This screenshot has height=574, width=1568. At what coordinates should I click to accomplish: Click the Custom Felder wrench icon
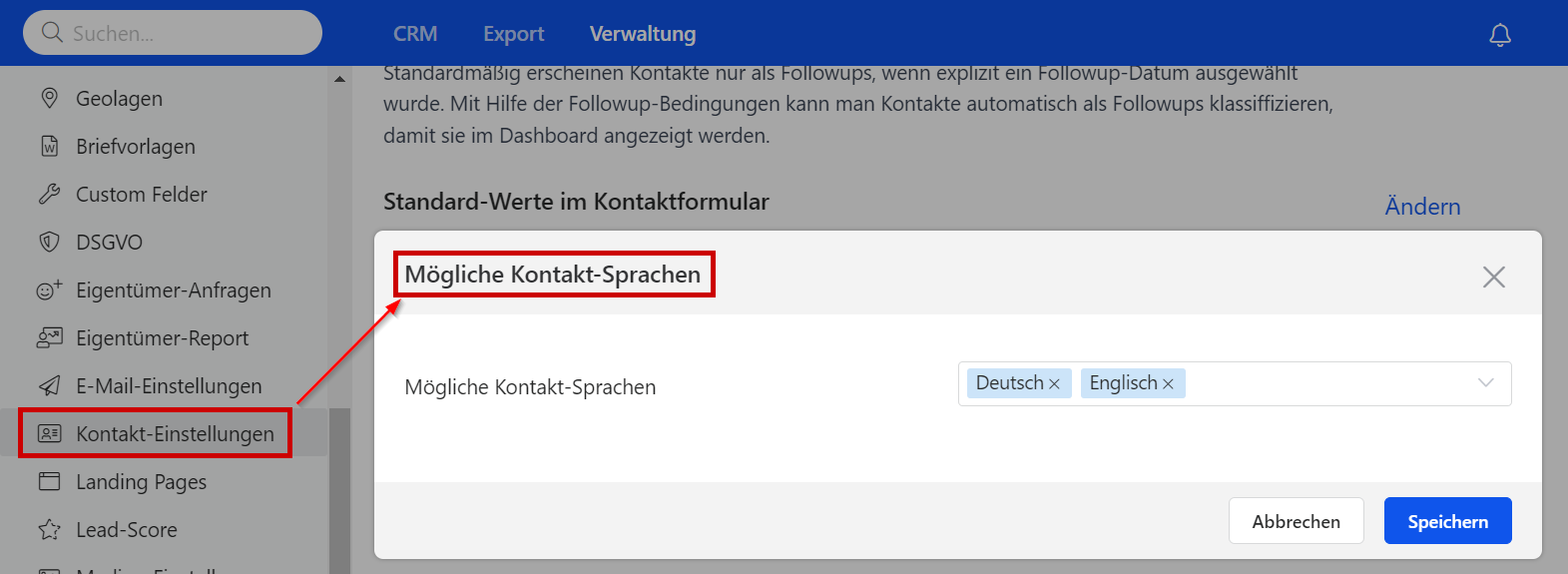49,194
